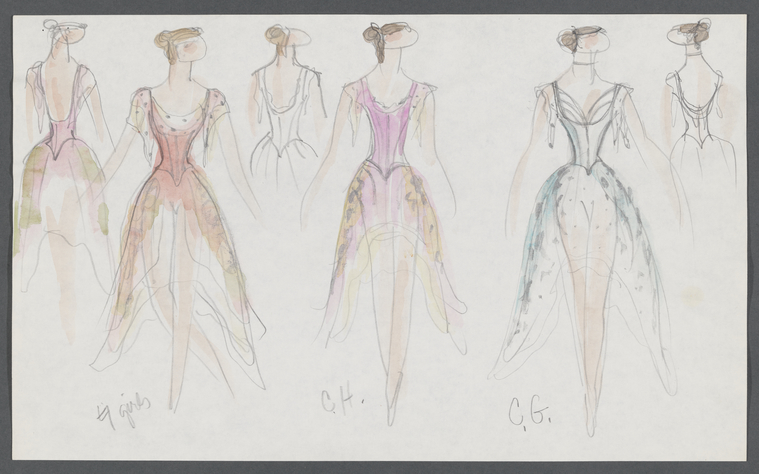The height and width of the screenshot is (474, 759).
Task: Click the handwritten "4 girls" note
Action: pos(123,409)
